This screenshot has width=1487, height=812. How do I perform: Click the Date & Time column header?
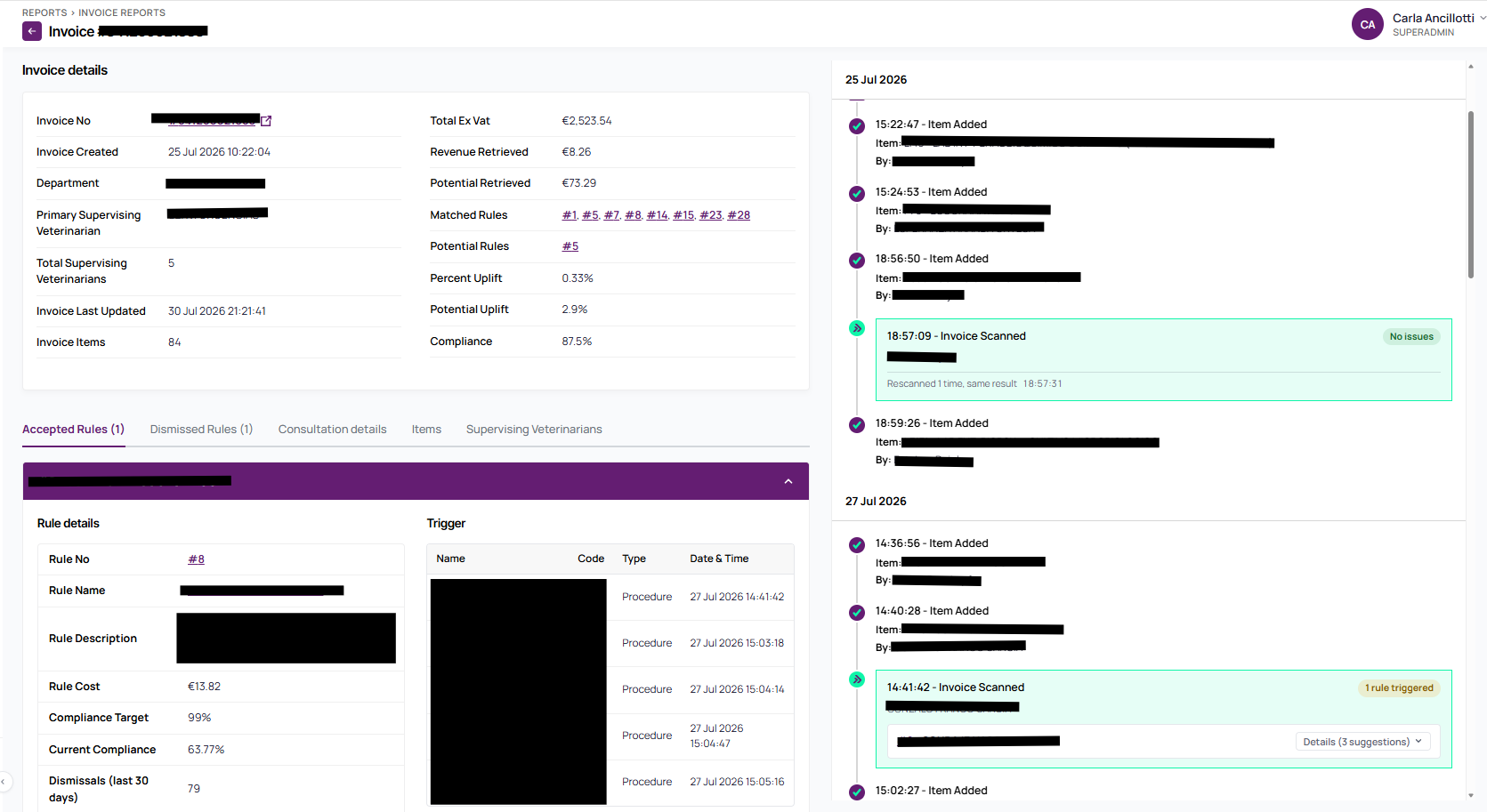tap(719, 559)
